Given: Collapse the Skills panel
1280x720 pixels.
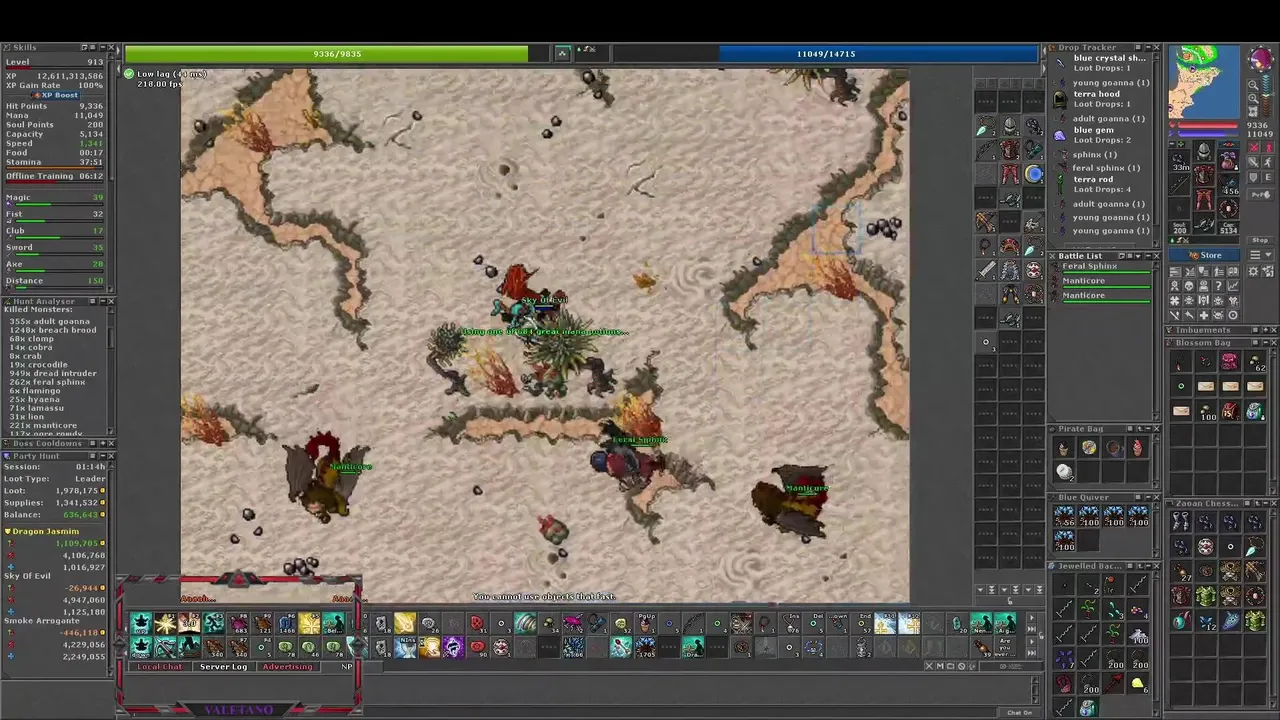Looking at the screenshot, I should (101, 47).
